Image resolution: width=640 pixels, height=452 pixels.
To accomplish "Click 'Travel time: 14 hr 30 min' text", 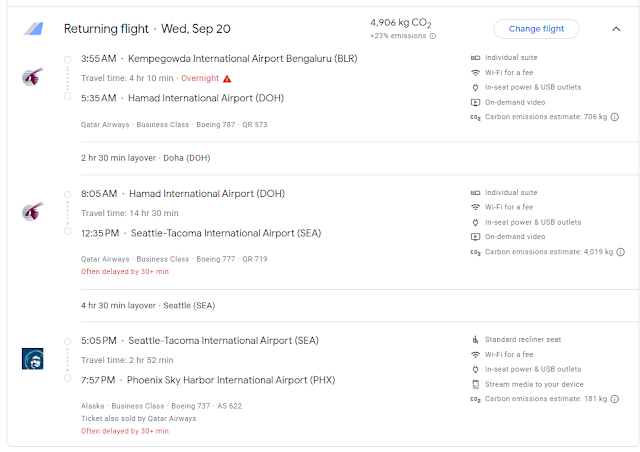I will click(x=129, y=213).
